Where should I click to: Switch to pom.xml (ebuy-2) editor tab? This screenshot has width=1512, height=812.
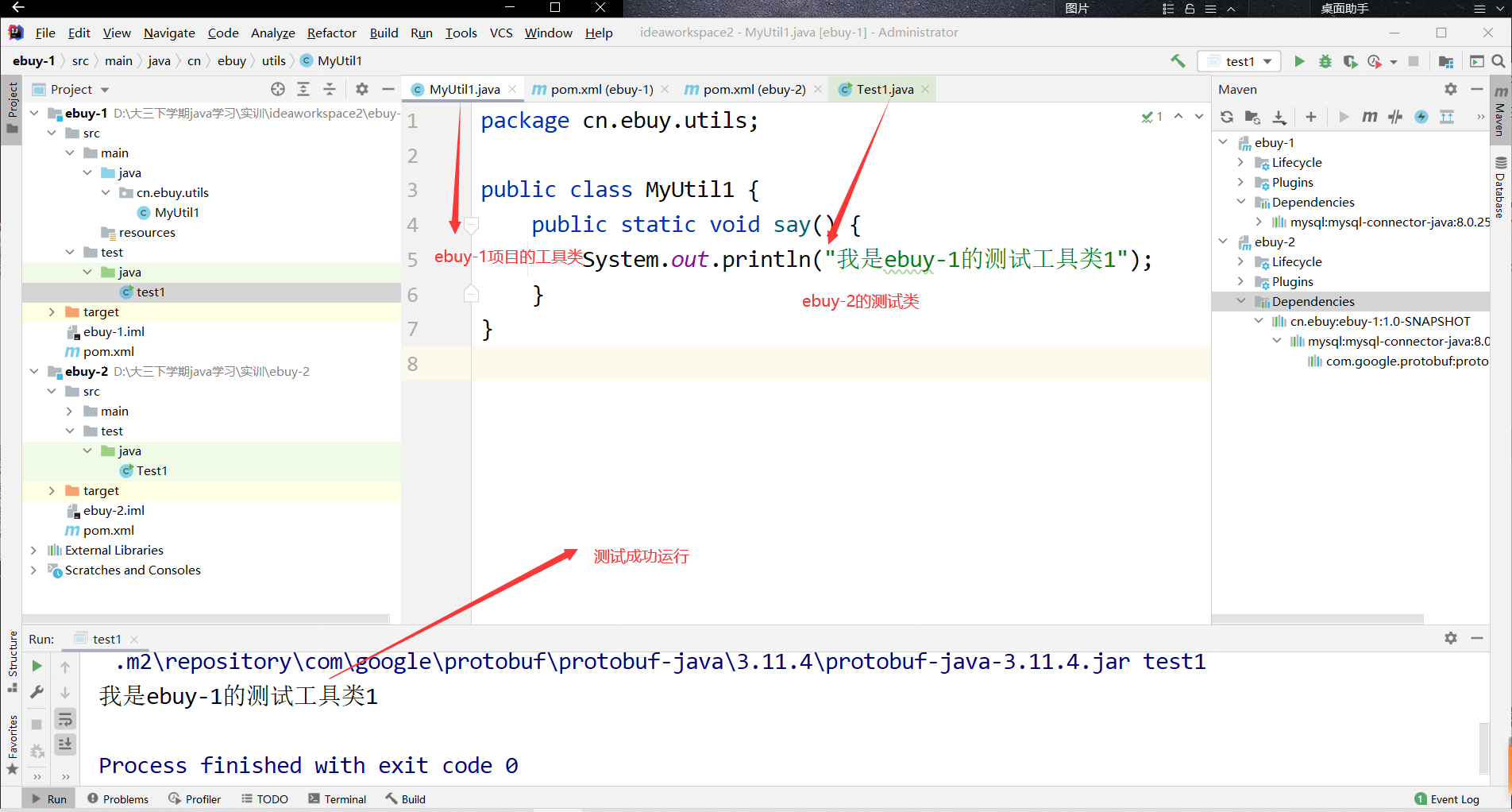[754, 89]
